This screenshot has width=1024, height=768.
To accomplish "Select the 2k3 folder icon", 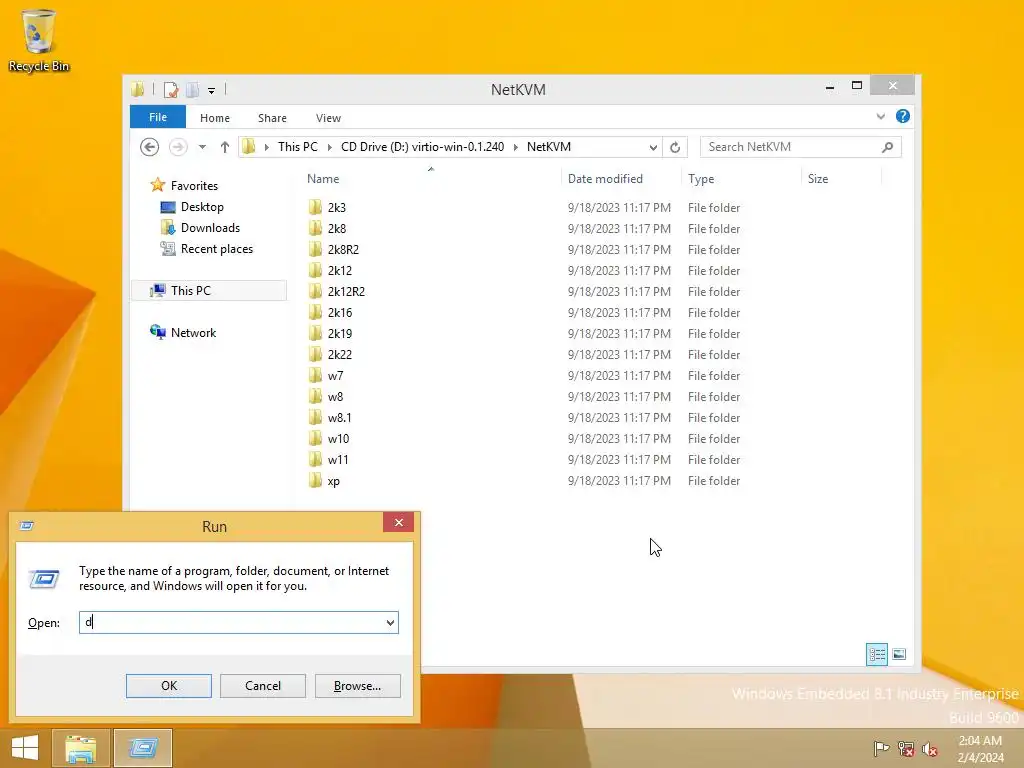I will pos(315,207).
